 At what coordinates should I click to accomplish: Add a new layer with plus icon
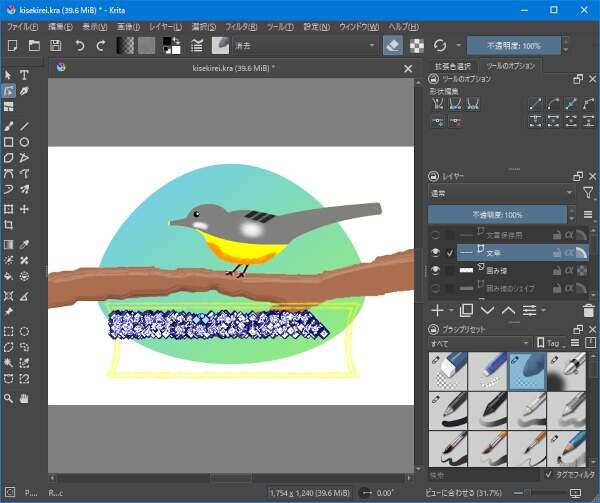click(x=437, y=311)
